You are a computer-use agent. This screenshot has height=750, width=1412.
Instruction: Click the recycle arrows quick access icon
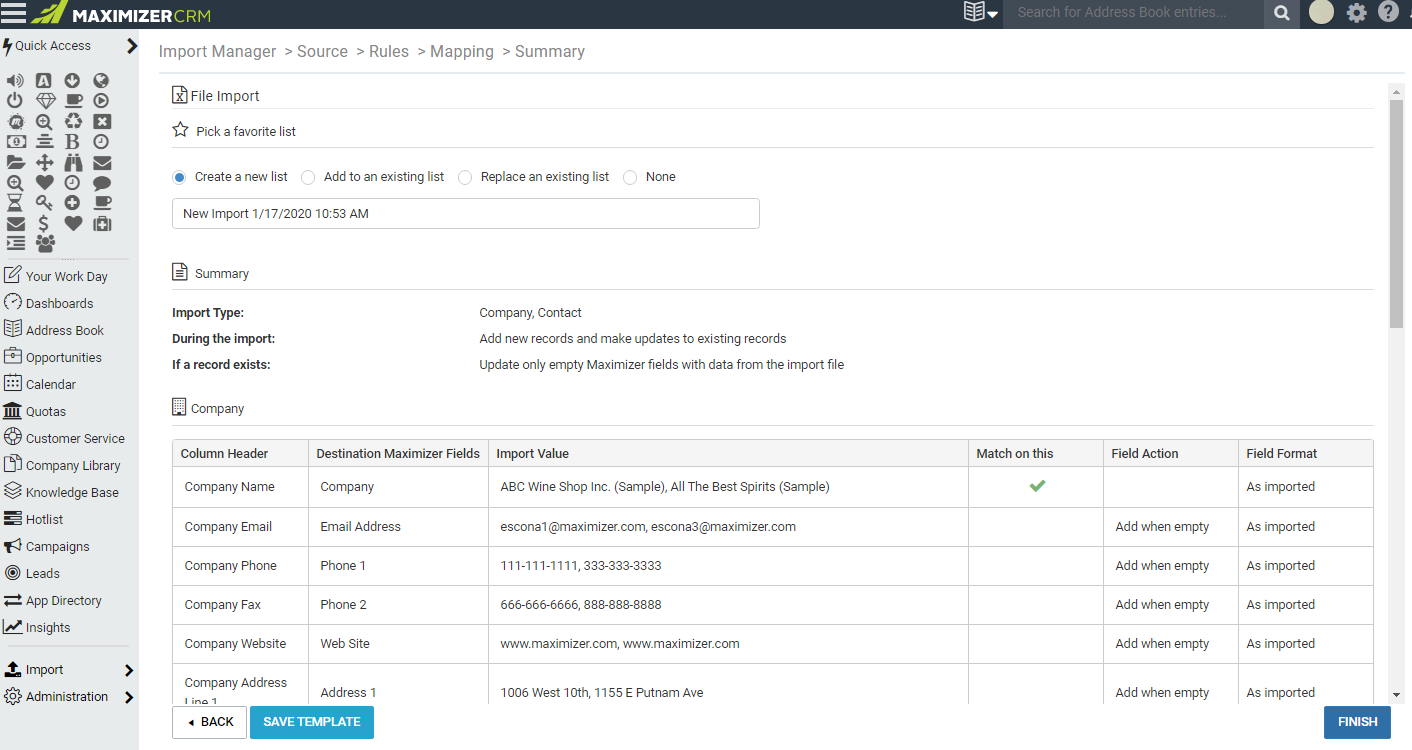(x=73, y=122)
